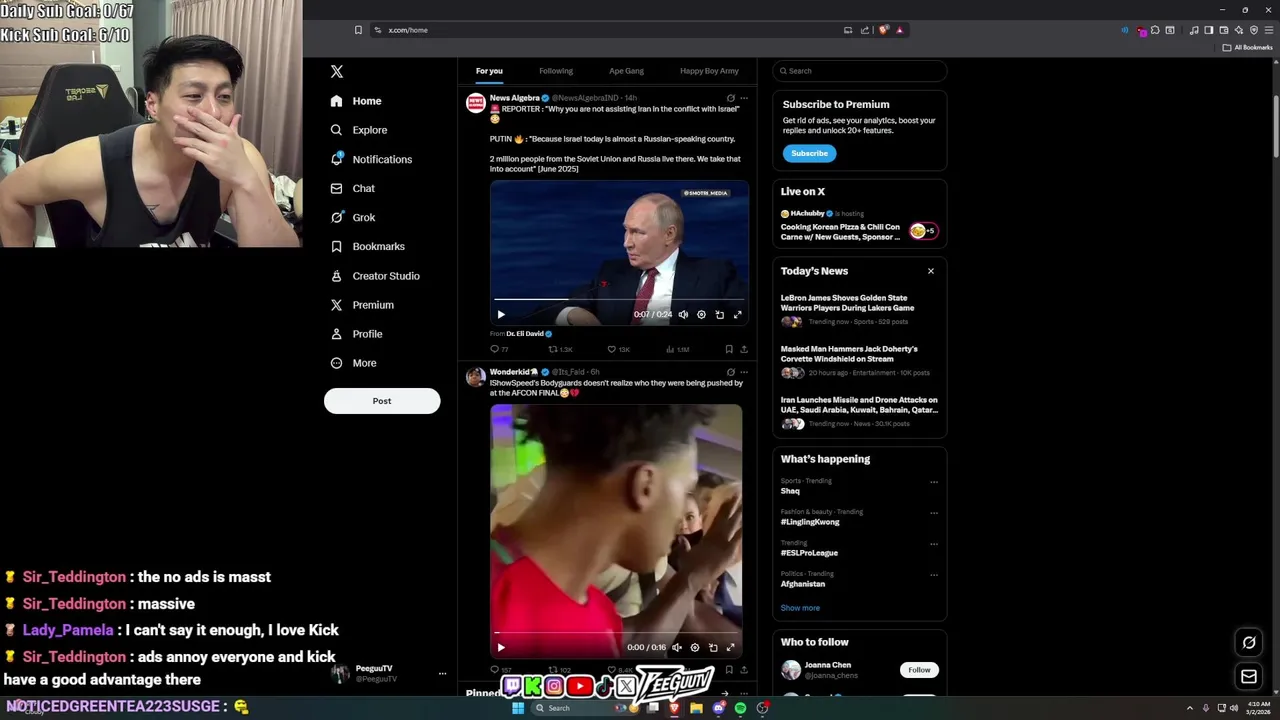Open Premium in the sidebar

[x=362, y=305]
